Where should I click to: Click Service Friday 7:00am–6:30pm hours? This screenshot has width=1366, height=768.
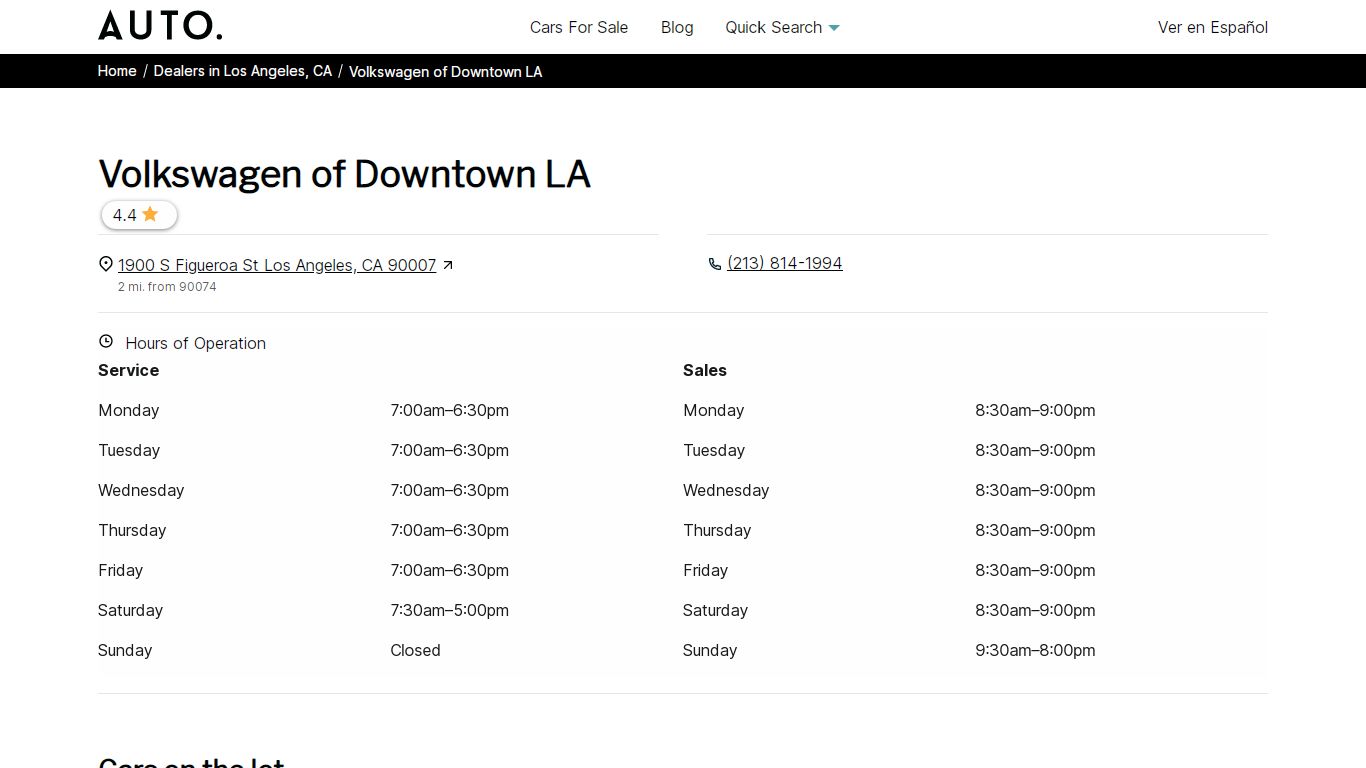450,570
